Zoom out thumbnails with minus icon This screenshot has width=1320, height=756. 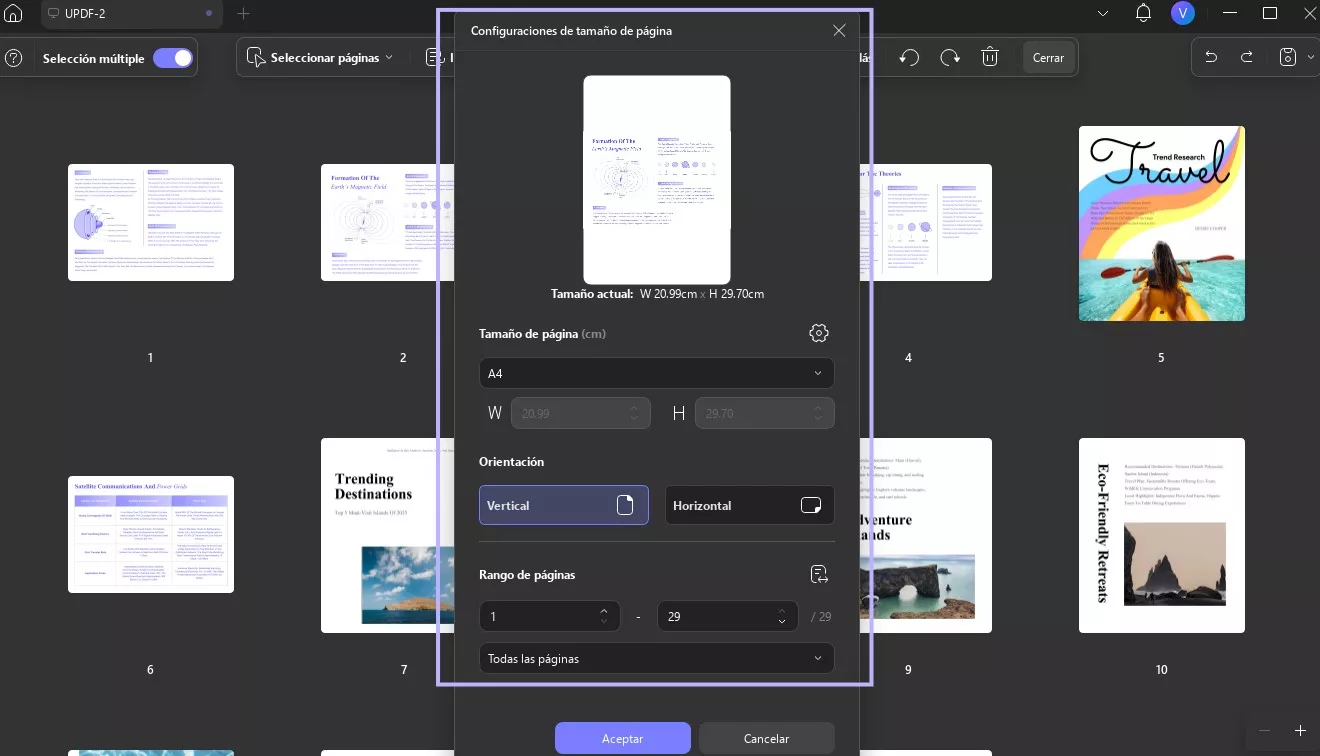click(x=1264, y=731)
